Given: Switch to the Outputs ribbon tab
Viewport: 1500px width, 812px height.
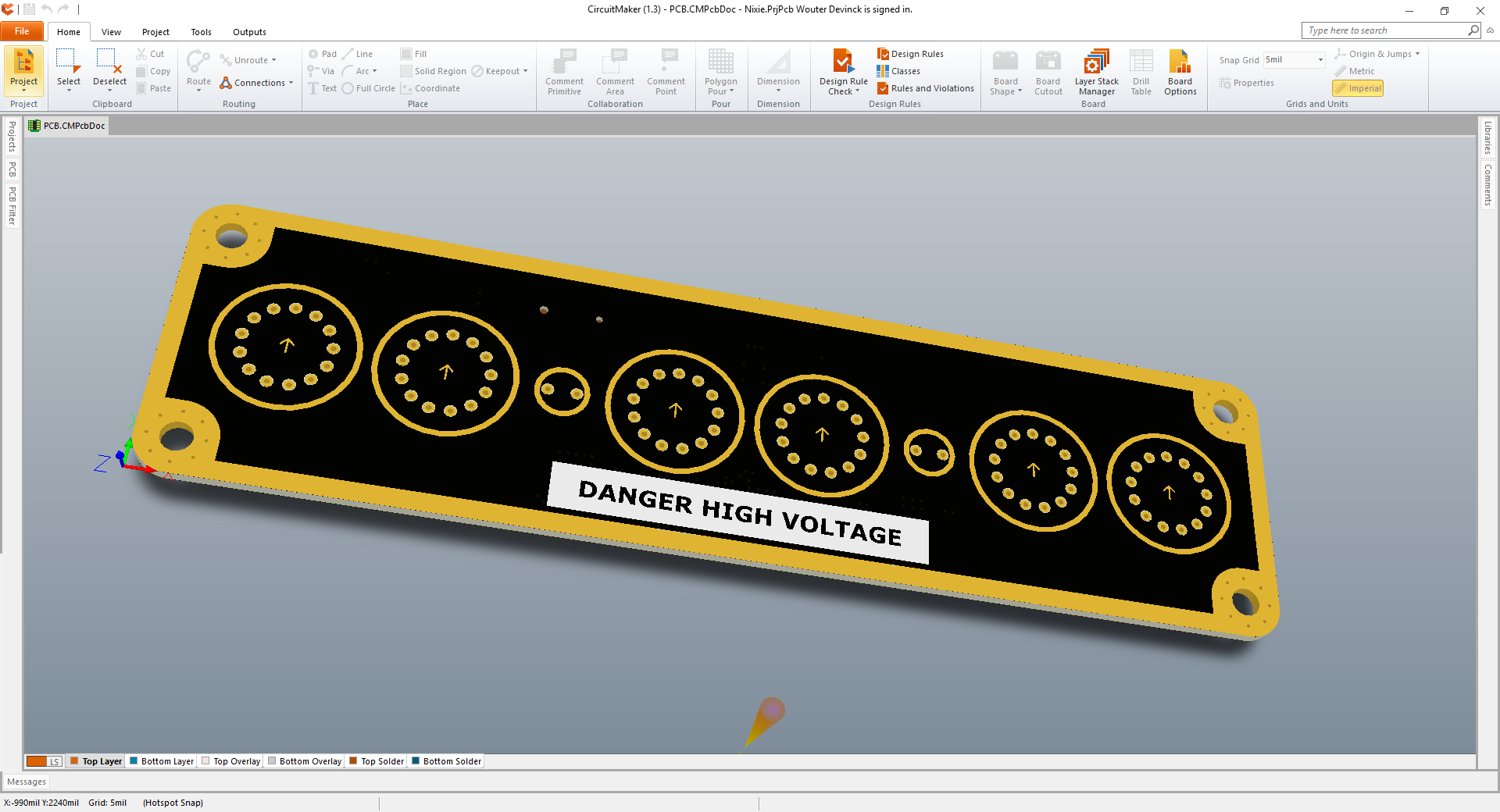Looking at the screenshot, I should 248,32.
